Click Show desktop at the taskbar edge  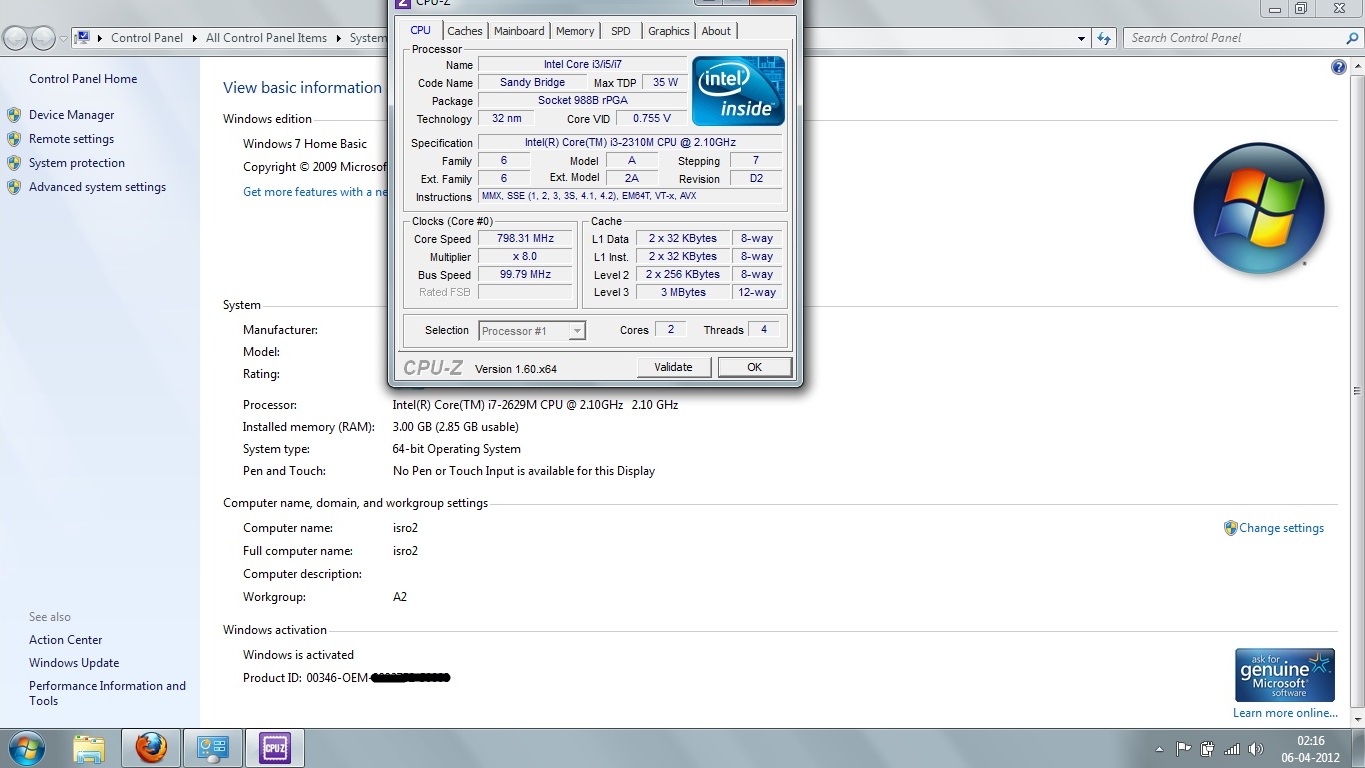[x=1357, y=749]
